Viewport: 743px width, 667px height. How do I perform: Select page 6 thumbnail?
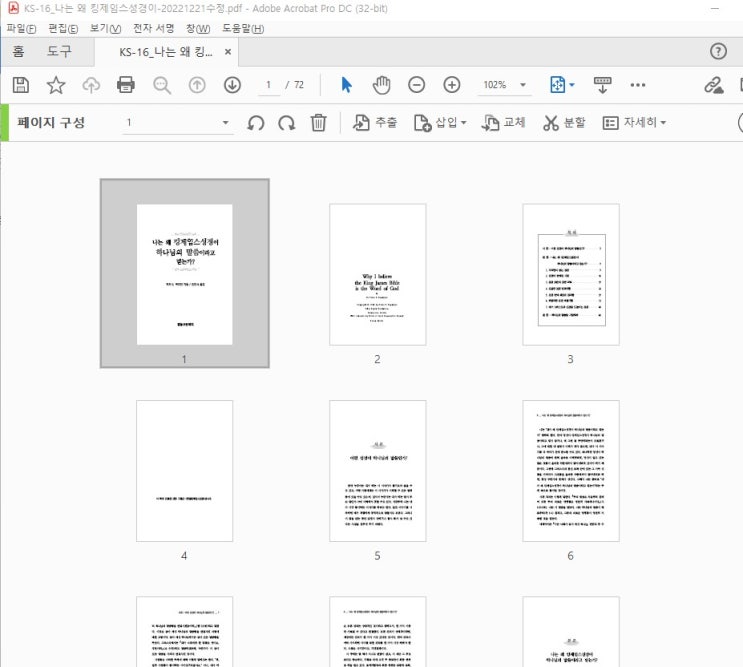pyautogui.click(x=571, y=471)
